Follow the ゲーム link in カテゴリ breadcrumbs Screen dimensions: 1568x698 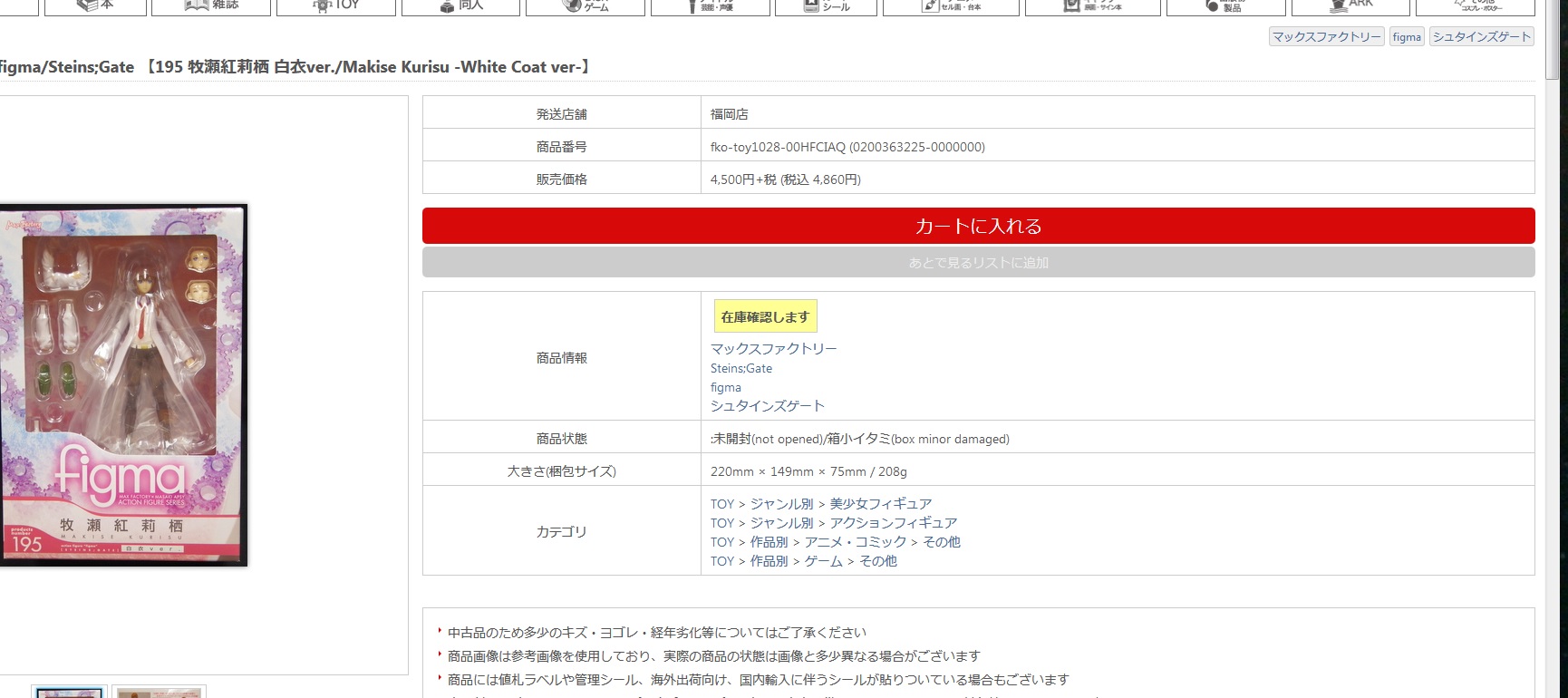824,561
